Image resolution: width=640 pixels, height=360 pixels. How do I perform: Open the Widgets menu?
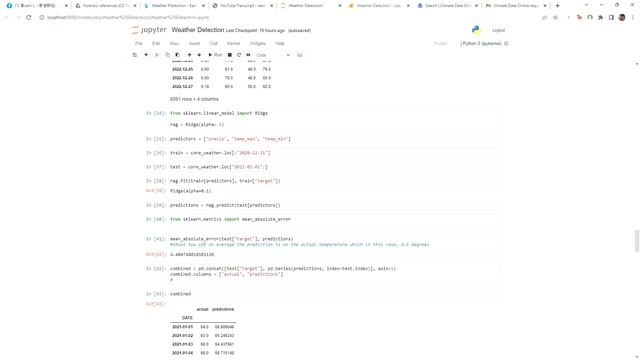[x=258, y=43]
